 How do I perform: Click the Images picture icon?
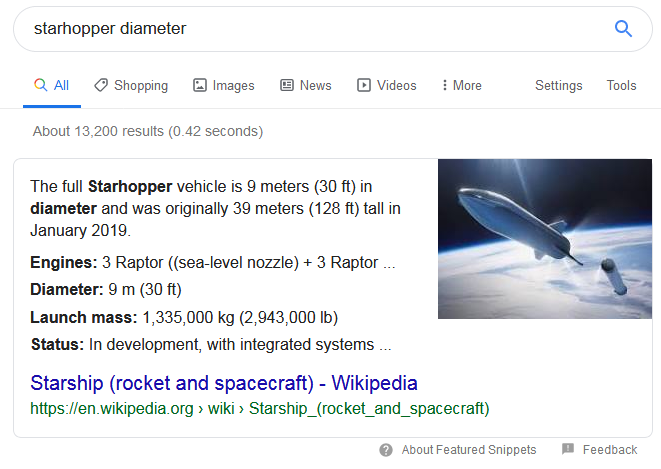[200, 85]
